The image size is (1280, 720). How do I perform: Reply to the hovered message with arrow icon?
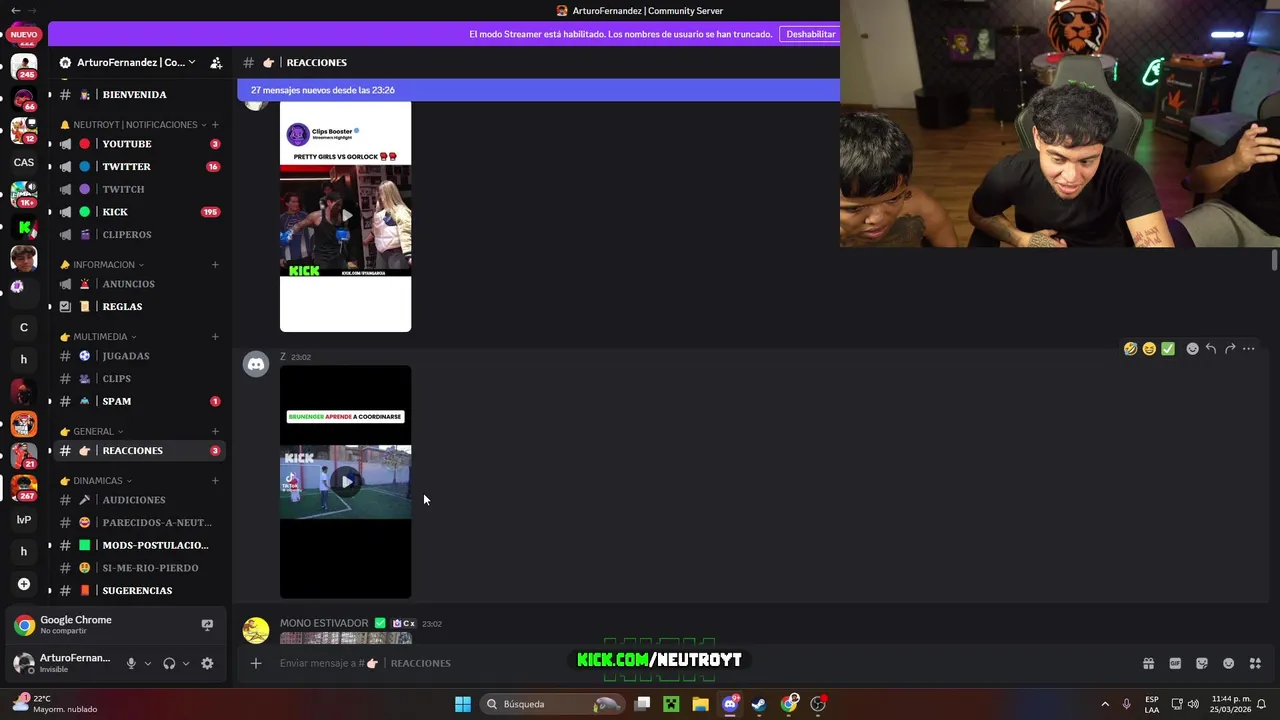1211,349
